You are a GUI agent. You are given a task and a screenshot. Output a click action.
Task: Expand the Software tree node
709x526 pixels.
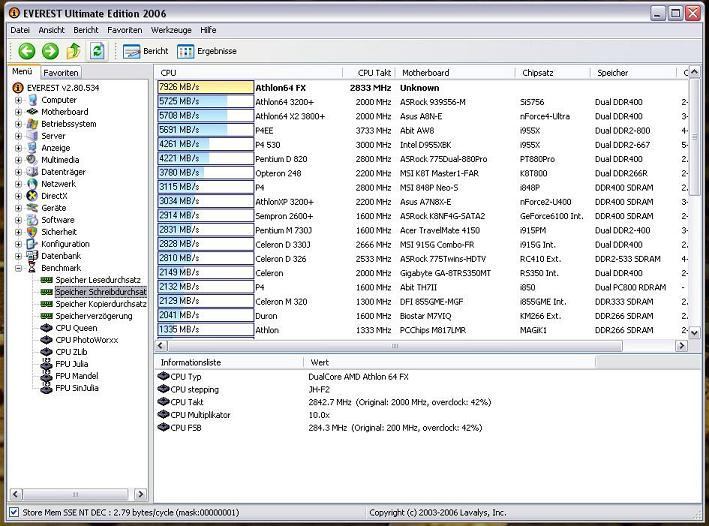19,220
